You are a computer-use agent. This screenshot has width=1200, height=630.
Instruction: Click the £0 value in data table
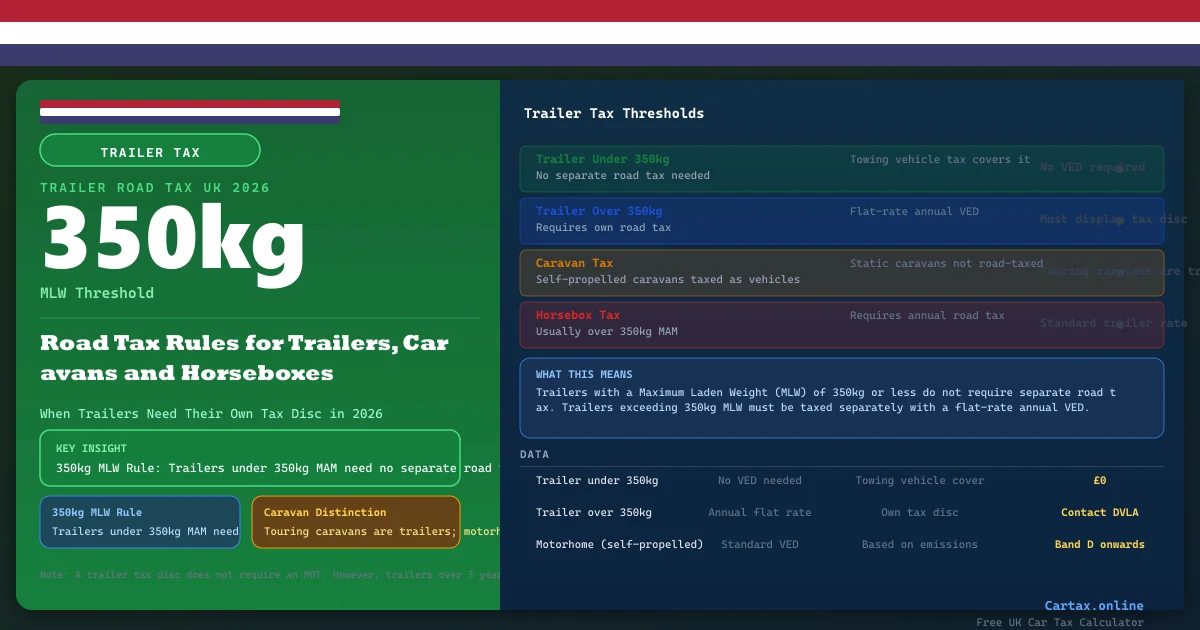coord(1099,481)
